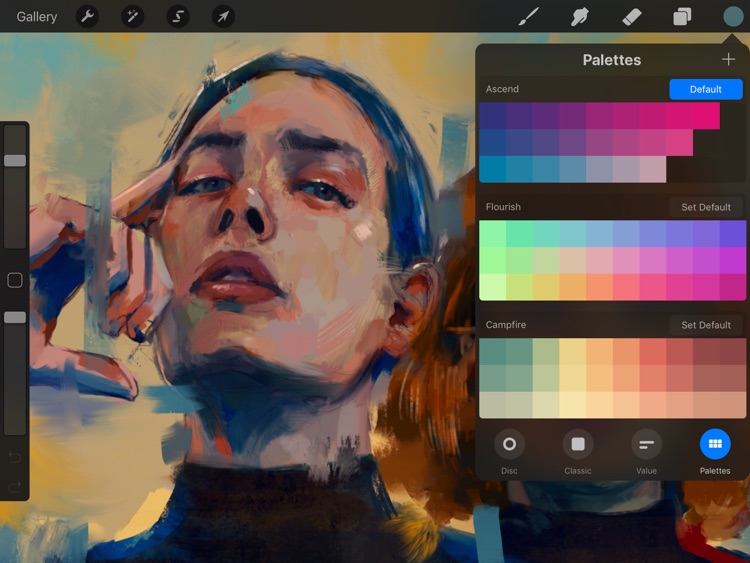Viewport: 750px width, 563px height.
Task: Set Campfire palette as default
Action: point(705,325)
